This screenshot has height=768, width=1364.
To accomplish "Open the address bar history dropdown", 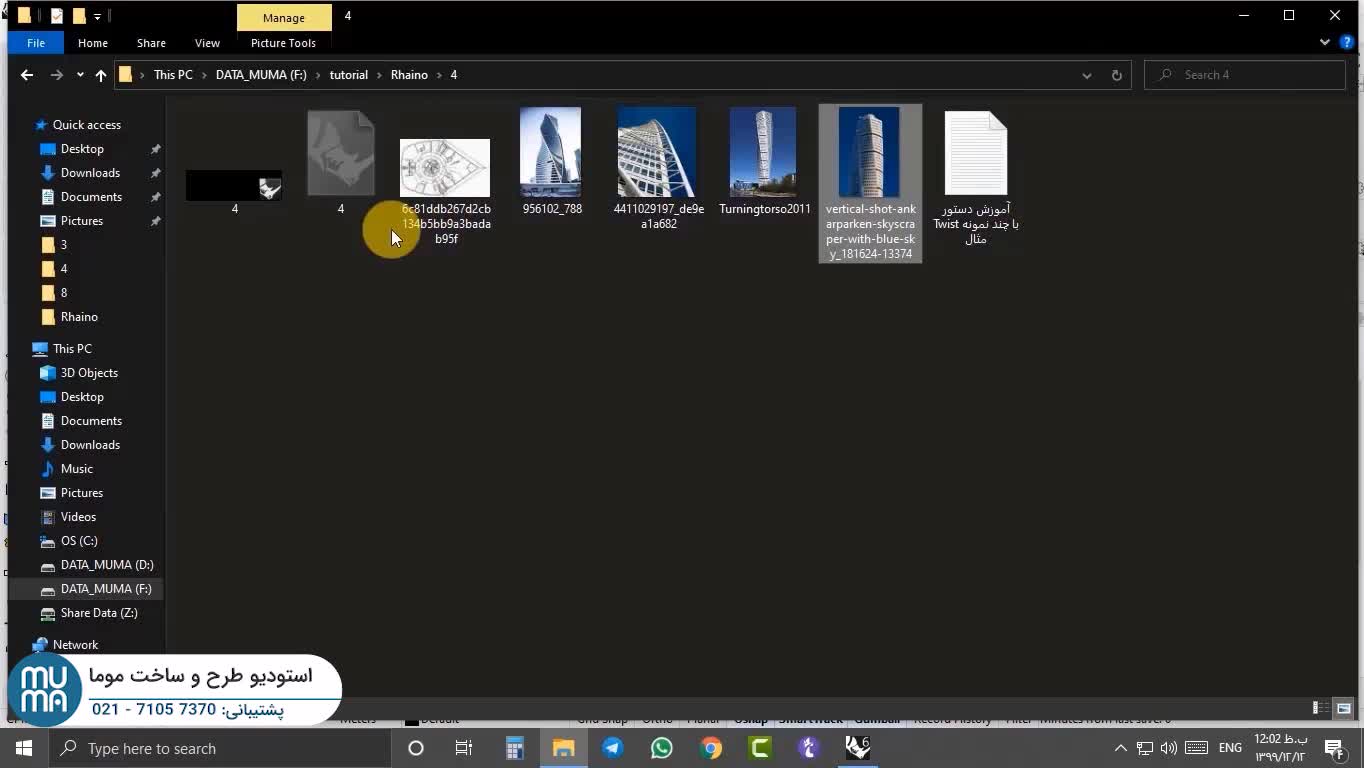I will [1087, 75].
